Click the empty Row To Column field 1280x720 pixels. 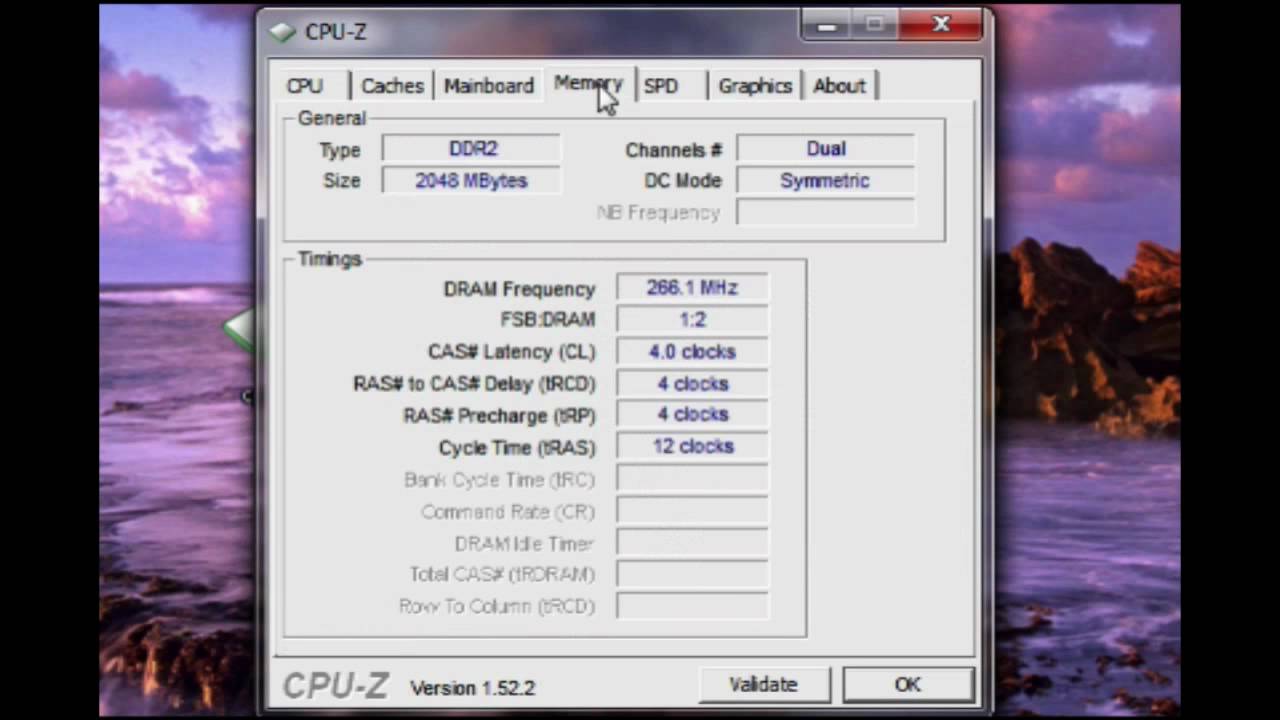tap(692, 606)
